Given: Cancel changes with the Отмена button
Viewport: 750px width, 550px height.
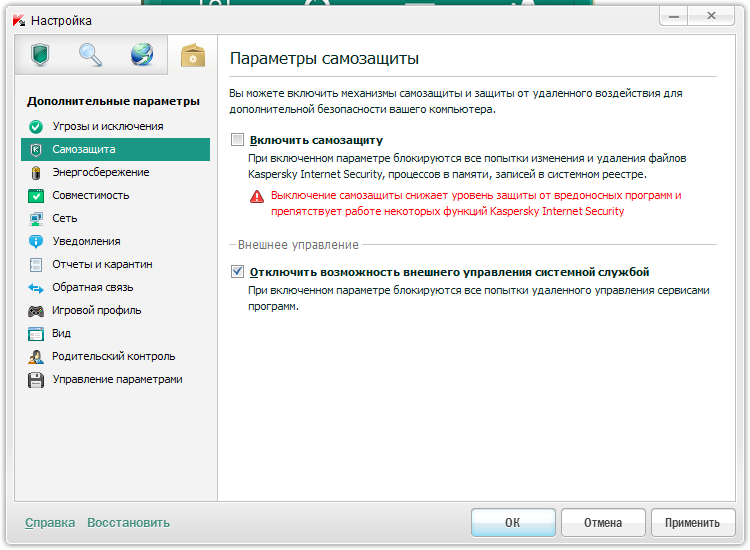Looking at the screenshot, I should [603, 523].
